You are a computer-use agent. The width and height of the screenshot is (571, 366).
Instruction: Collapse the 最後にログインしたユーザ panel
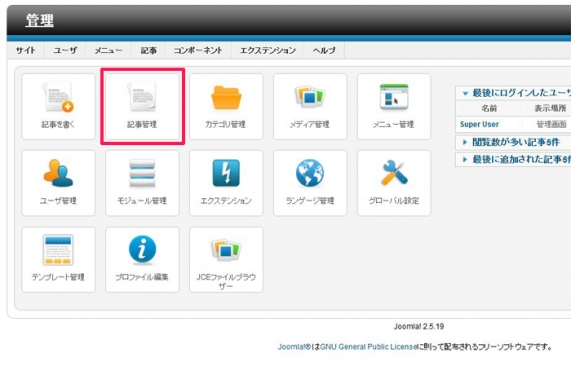coord(513,93)
